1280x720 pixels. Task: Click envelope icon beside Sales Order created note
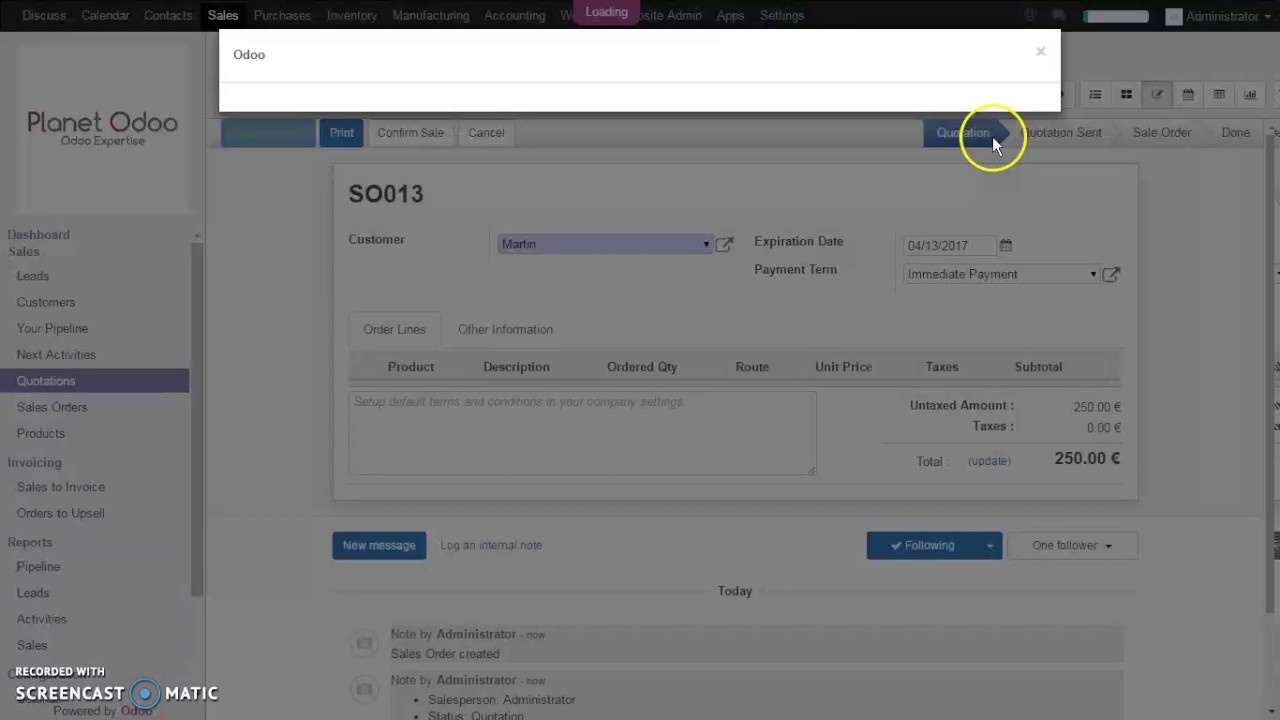tap(364, 643)
